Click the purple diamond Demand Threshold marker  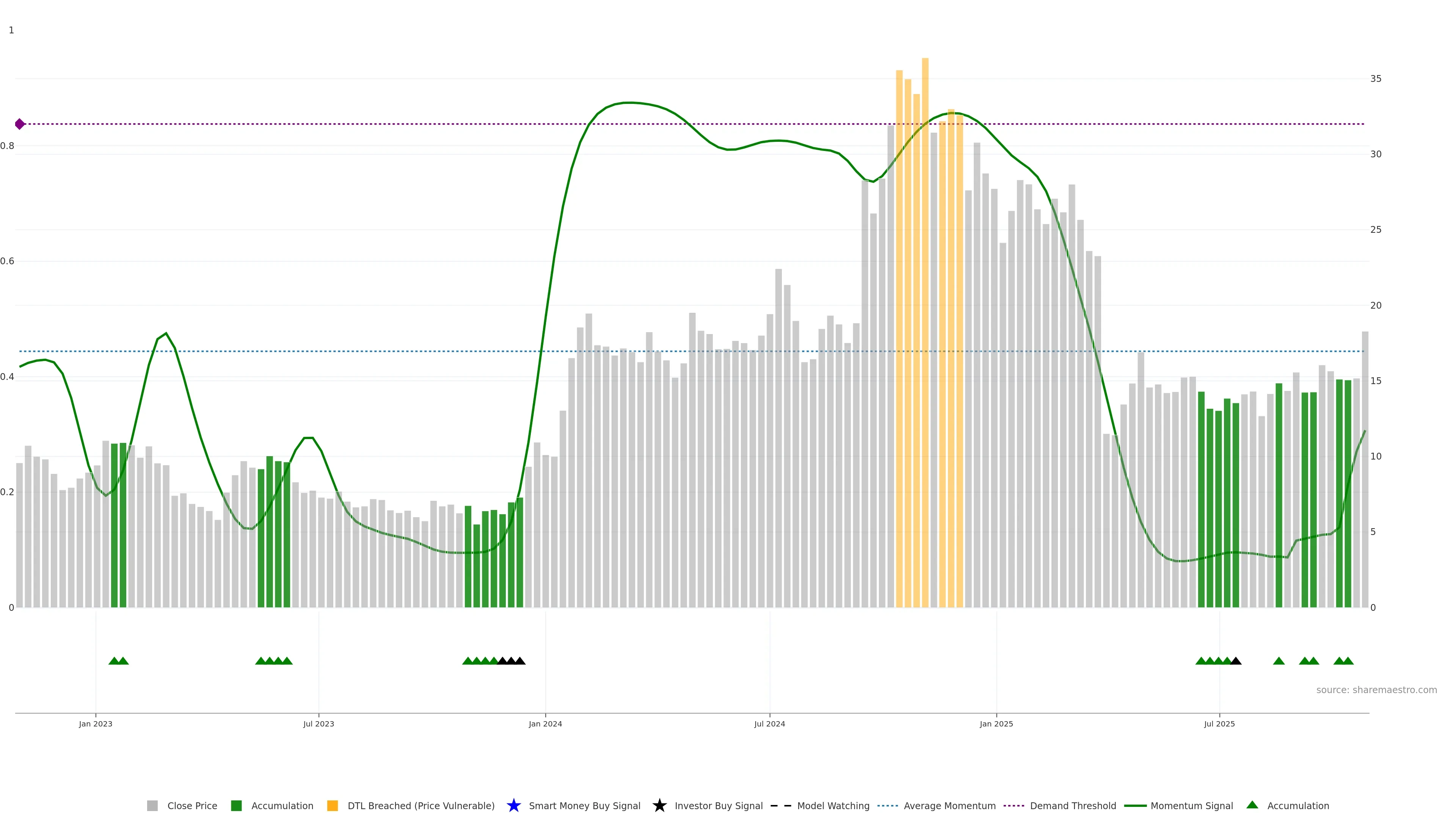pyautogui.click(x=20, y=124)
